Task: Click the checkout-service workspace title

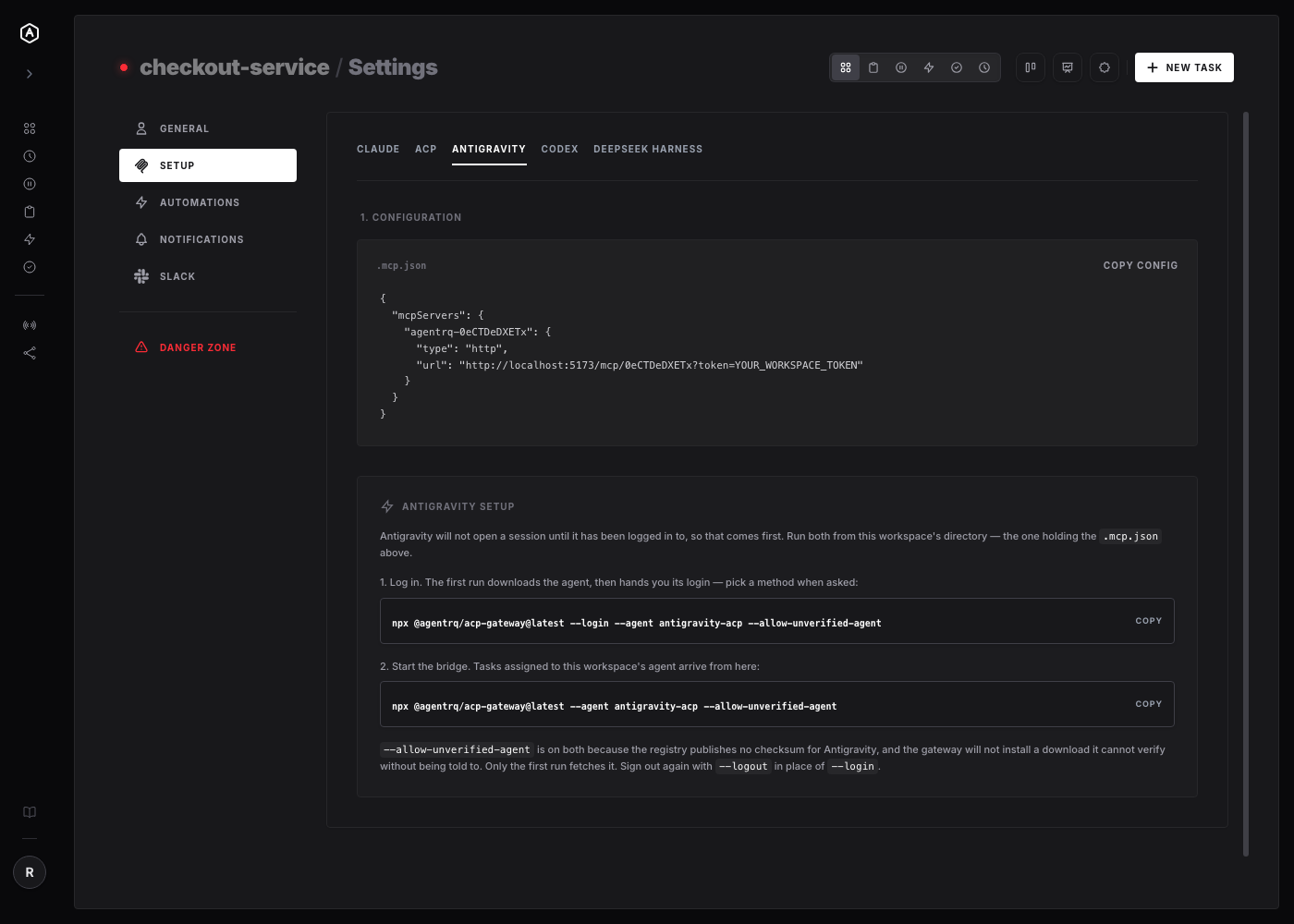Action: [x=234, y=67]
